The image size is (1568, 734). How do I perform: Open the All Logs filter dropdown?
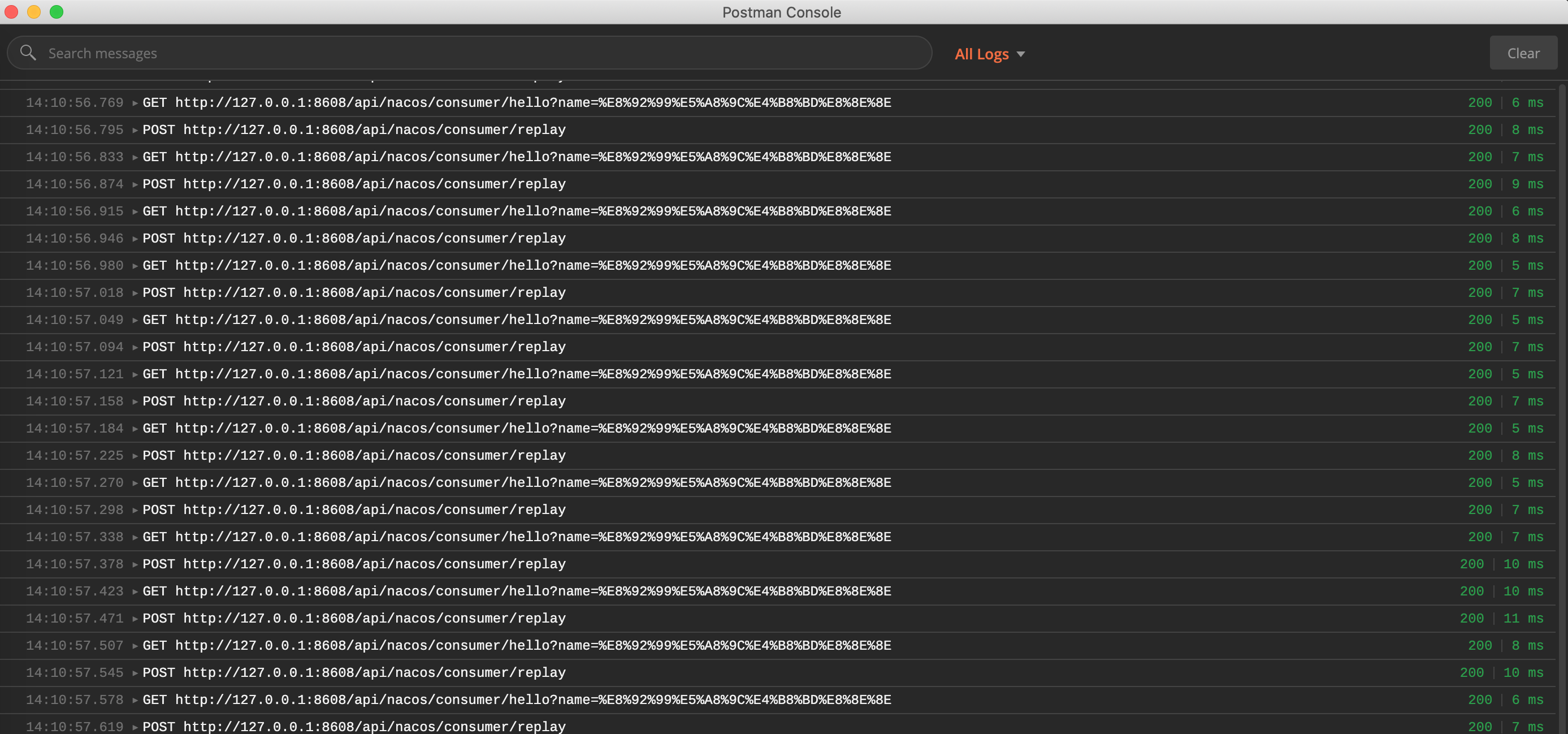tap(989, 54)
